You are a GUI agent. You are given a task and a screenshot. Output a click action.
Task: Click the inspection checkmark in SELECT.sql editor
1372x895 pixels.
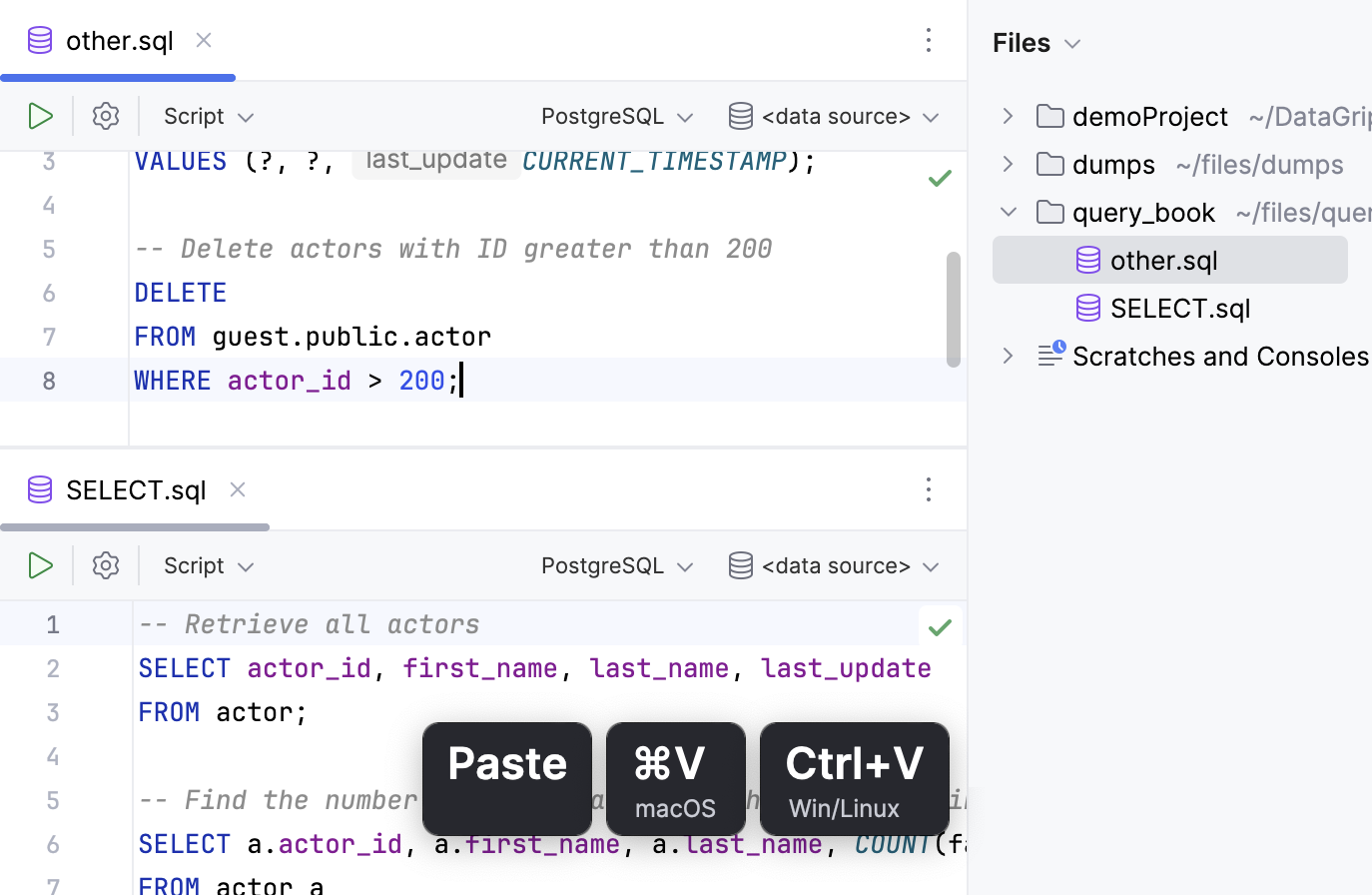[940, 627]
